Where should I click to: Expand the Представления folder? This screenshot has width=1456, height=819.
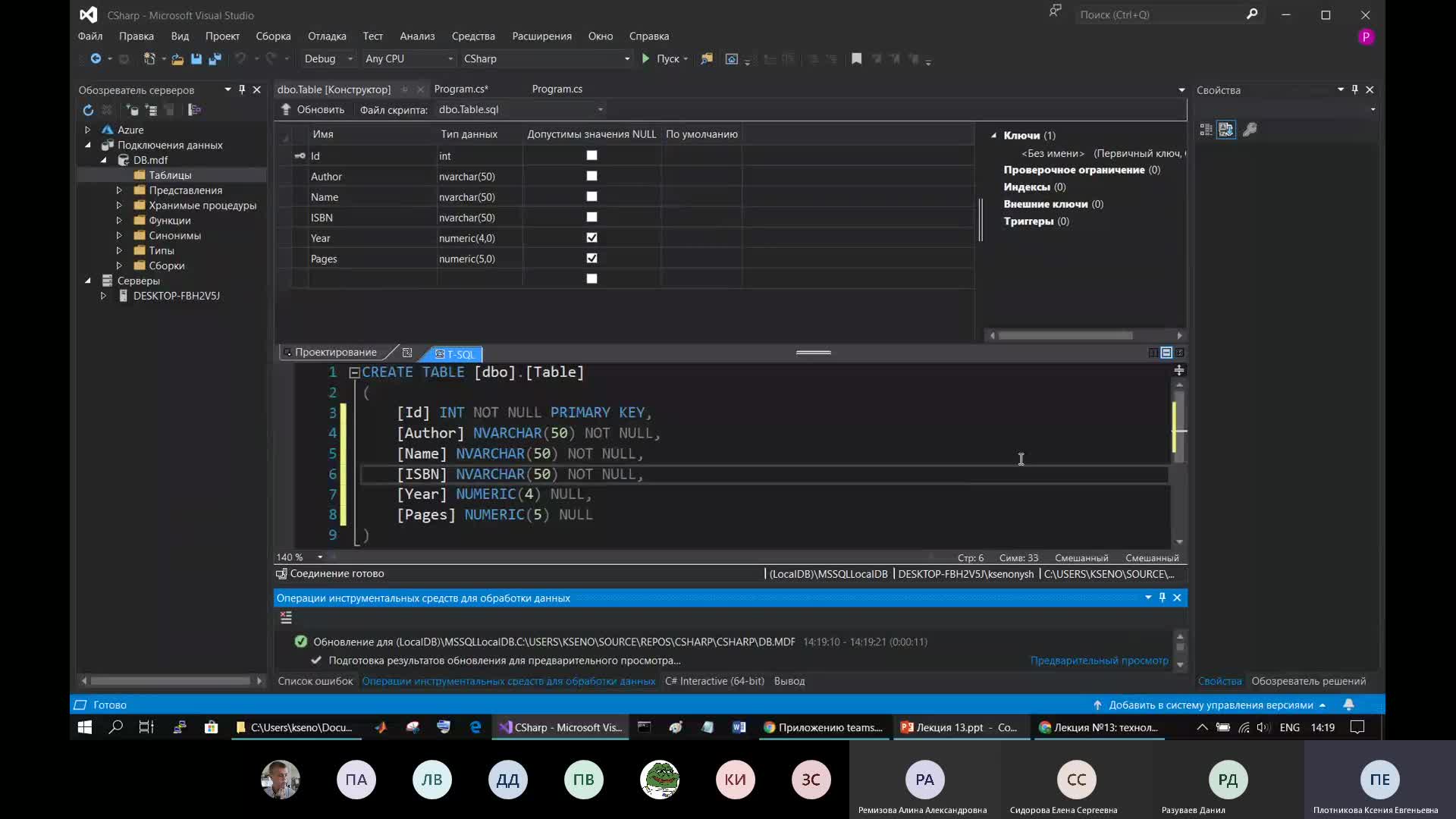click(x=119, y=190)
